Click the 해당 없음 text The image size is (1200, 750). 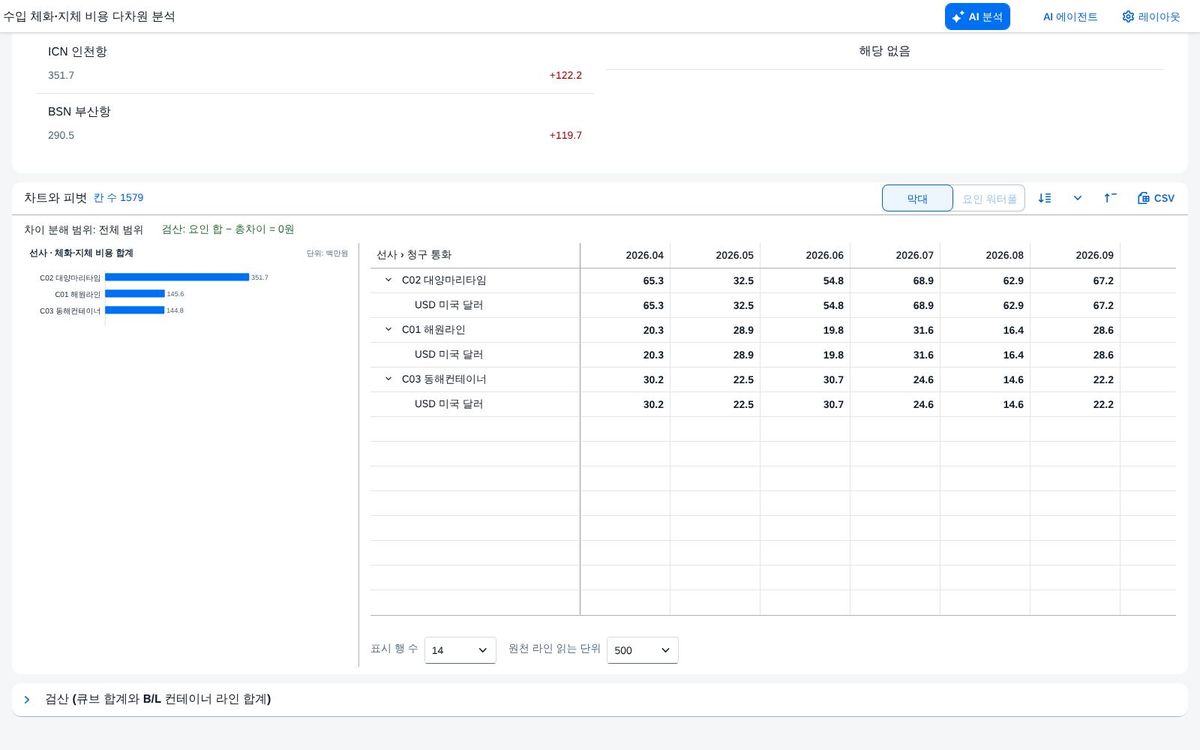(885, 51)
